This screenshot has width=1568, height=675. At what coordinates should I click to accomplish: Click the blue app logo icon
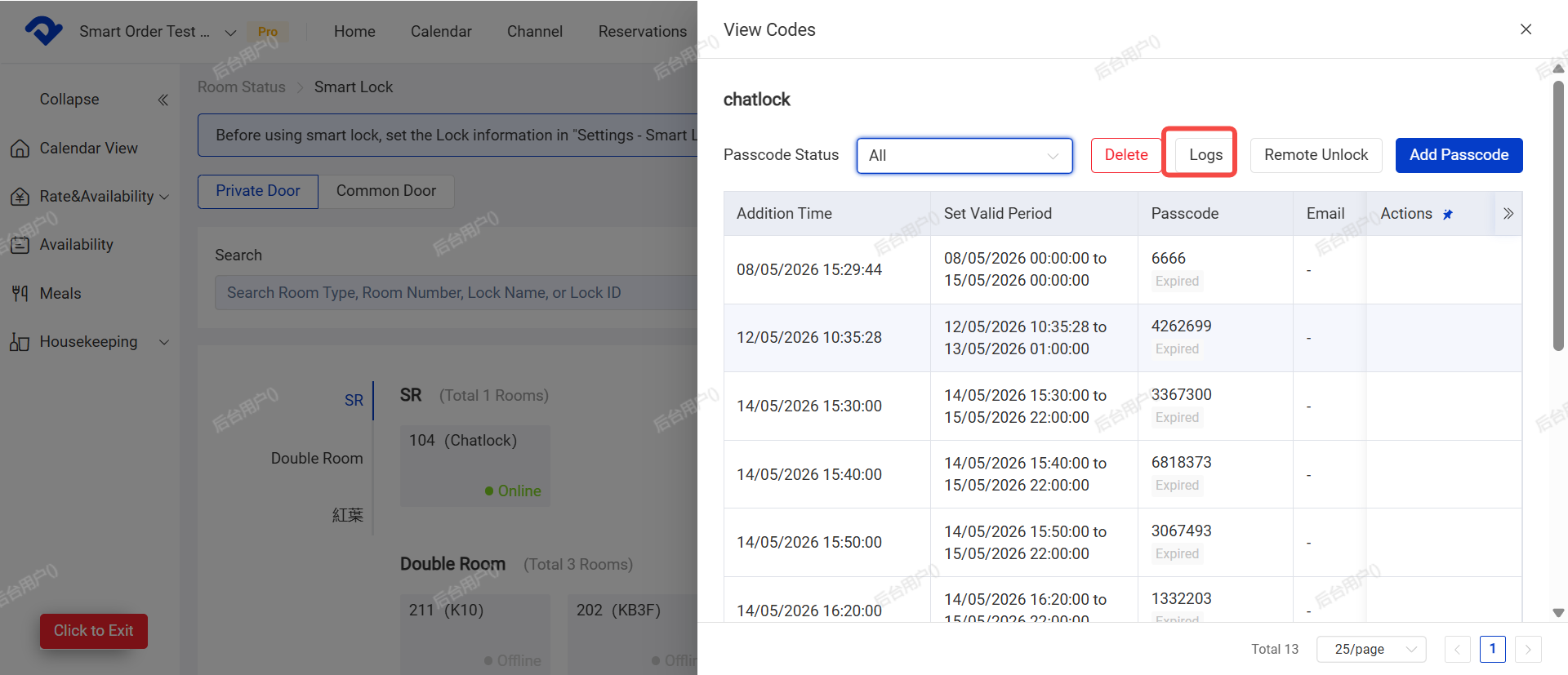pos(44,31)
